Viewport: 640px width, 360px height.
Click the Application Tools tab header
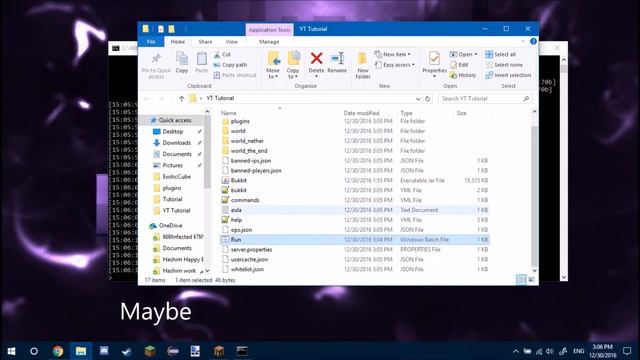pyautogui.click(x=269, y=30)
